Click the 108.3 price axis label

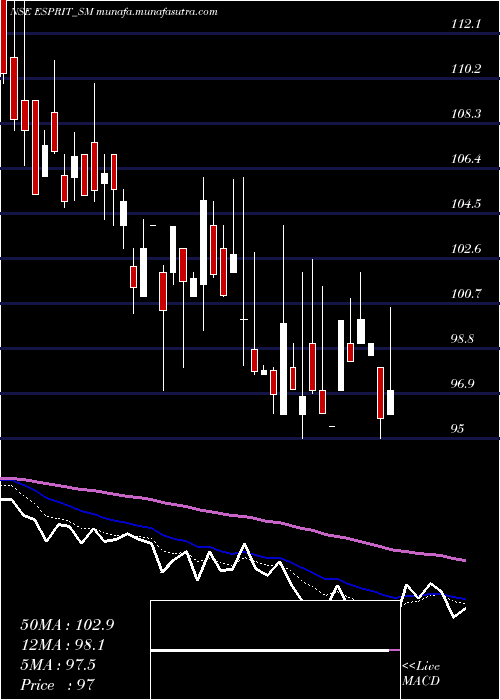[x=466, y=114]
